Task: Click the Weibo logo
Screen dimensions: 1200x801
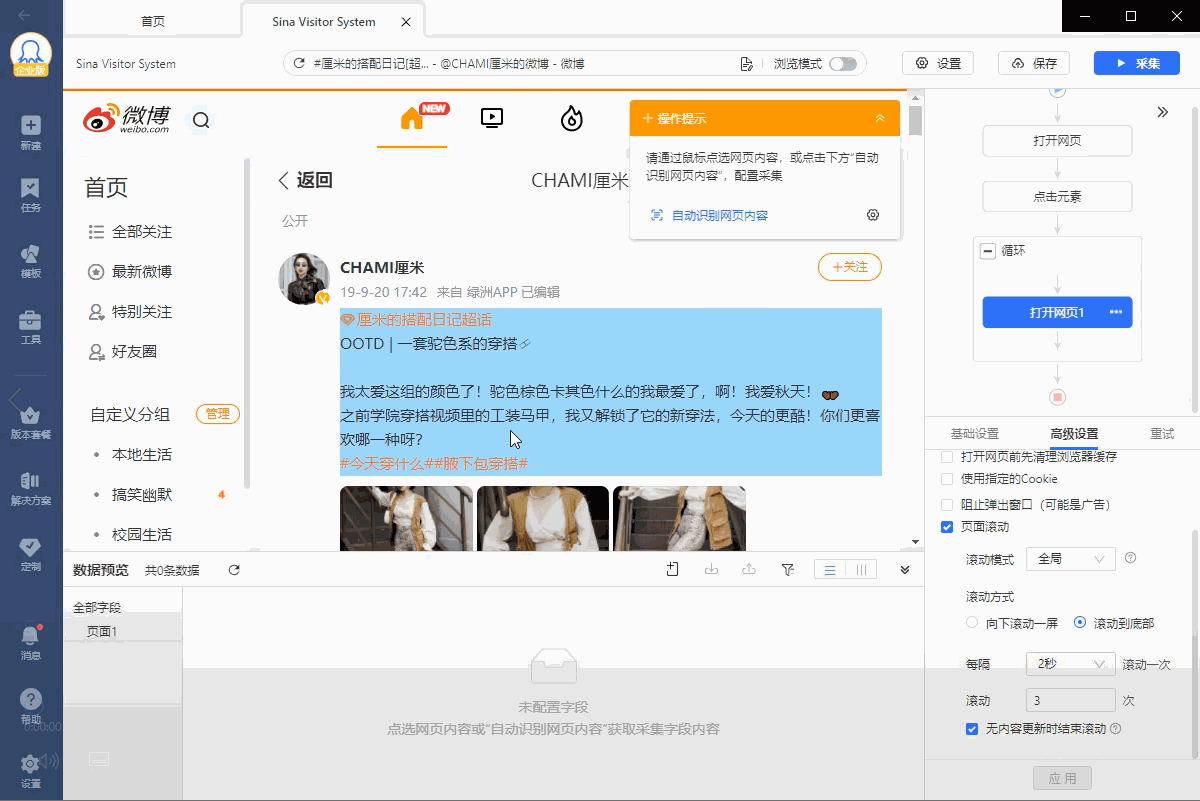Action: (126, 119)
